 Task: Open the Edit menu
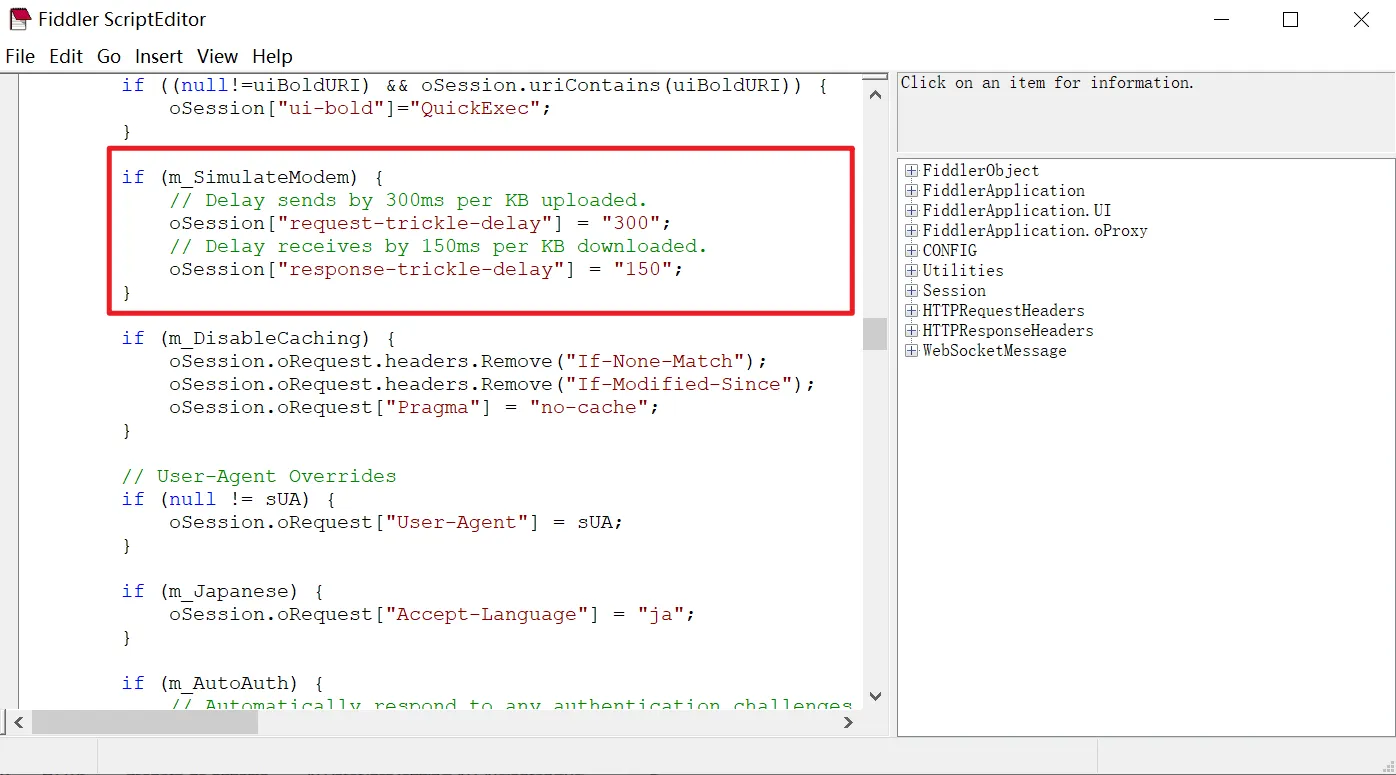click(x=66, y=56)
